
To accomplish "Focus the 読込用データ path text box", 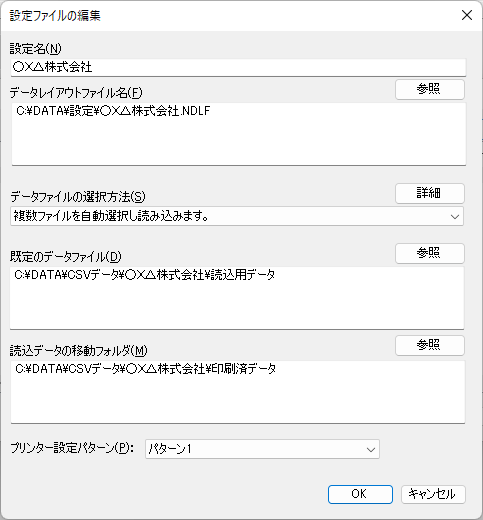I will pyautogui.click(x=237, y=298).
